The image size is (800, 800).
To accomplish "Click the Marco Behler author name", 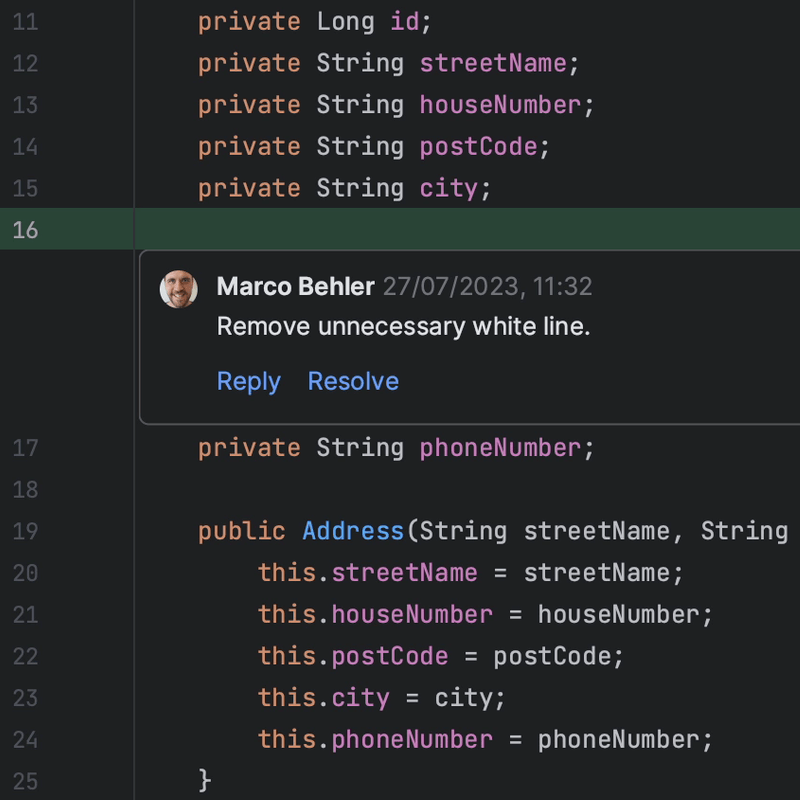I will click(295, 287).
